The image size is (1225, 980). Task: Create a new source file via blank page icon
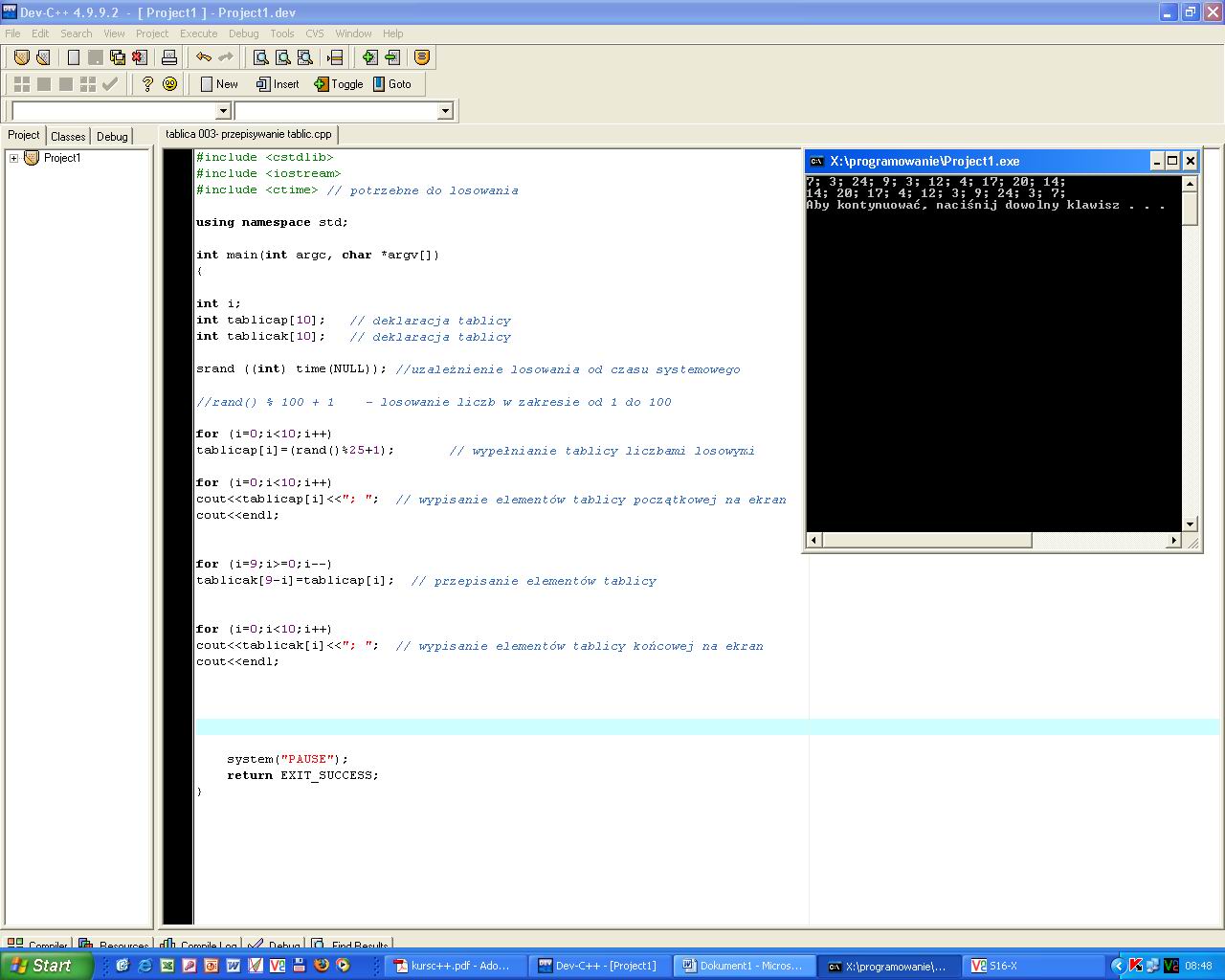coord(74,57)
